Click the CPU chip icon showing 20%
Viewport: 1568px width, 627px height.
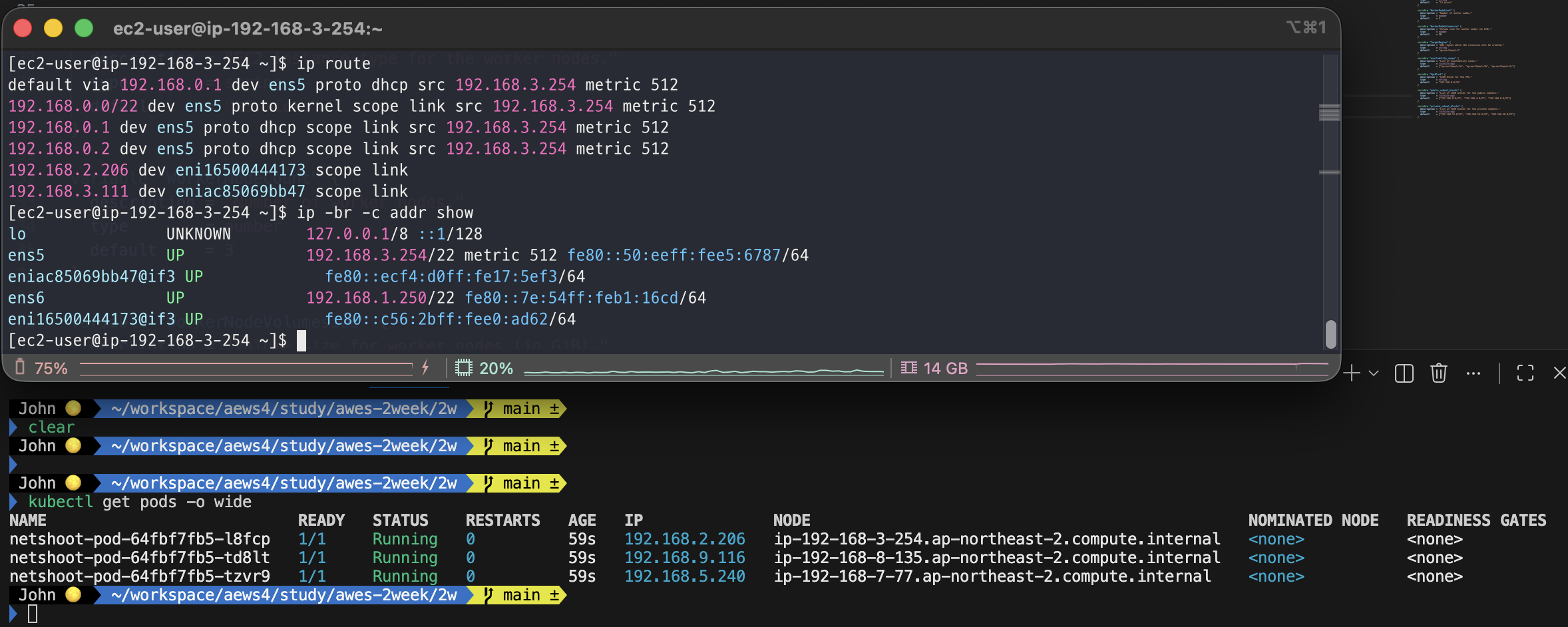click(x=463, y=367)
